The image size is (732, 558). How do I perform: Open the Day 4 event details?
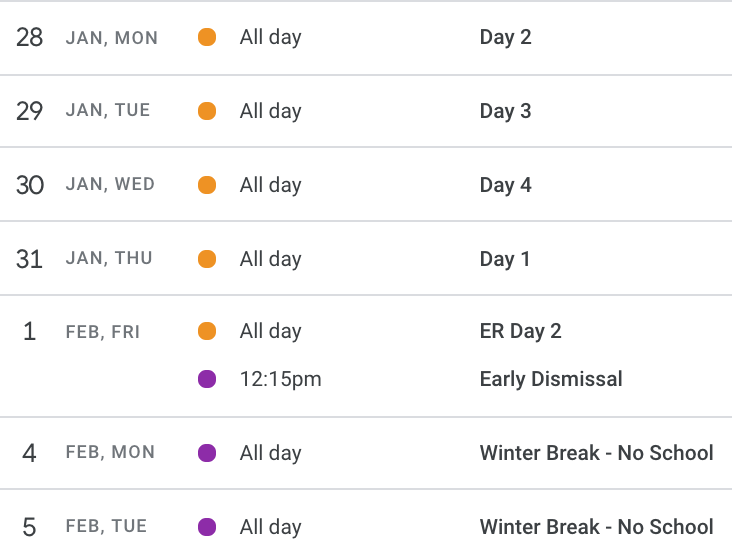click(x=506, y=185)
